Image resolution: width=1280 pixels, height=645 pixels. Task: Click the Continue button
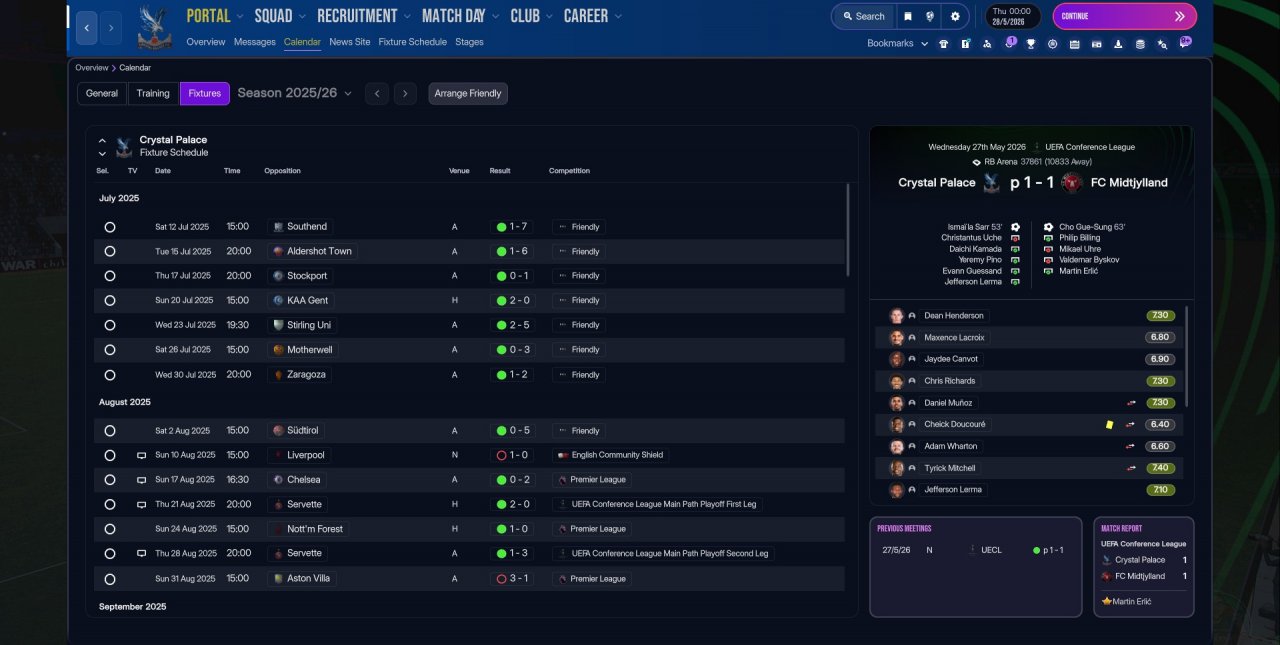click(x=1124, y=16)
